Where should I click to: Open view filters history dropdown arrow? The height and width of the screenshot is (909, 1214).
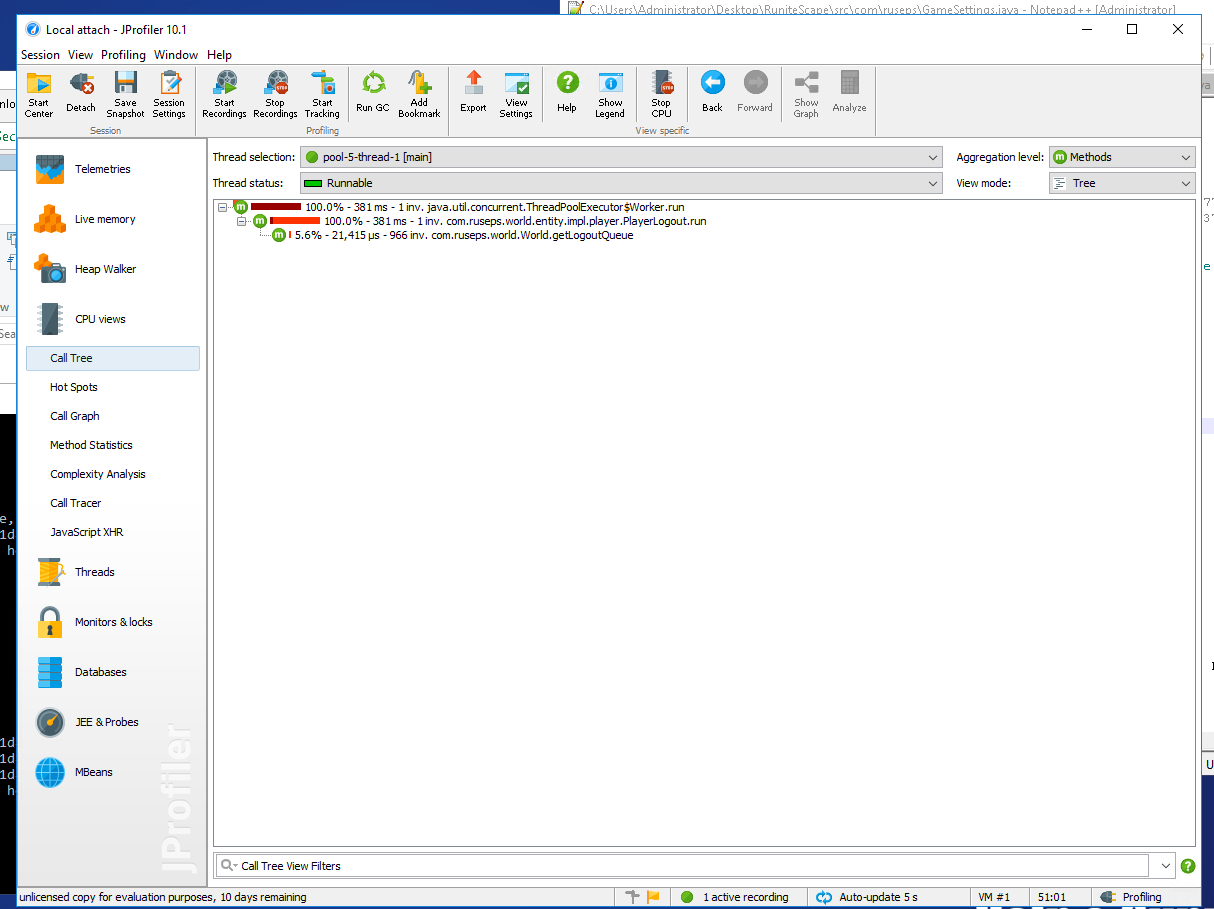click(x=1165, y=866)
